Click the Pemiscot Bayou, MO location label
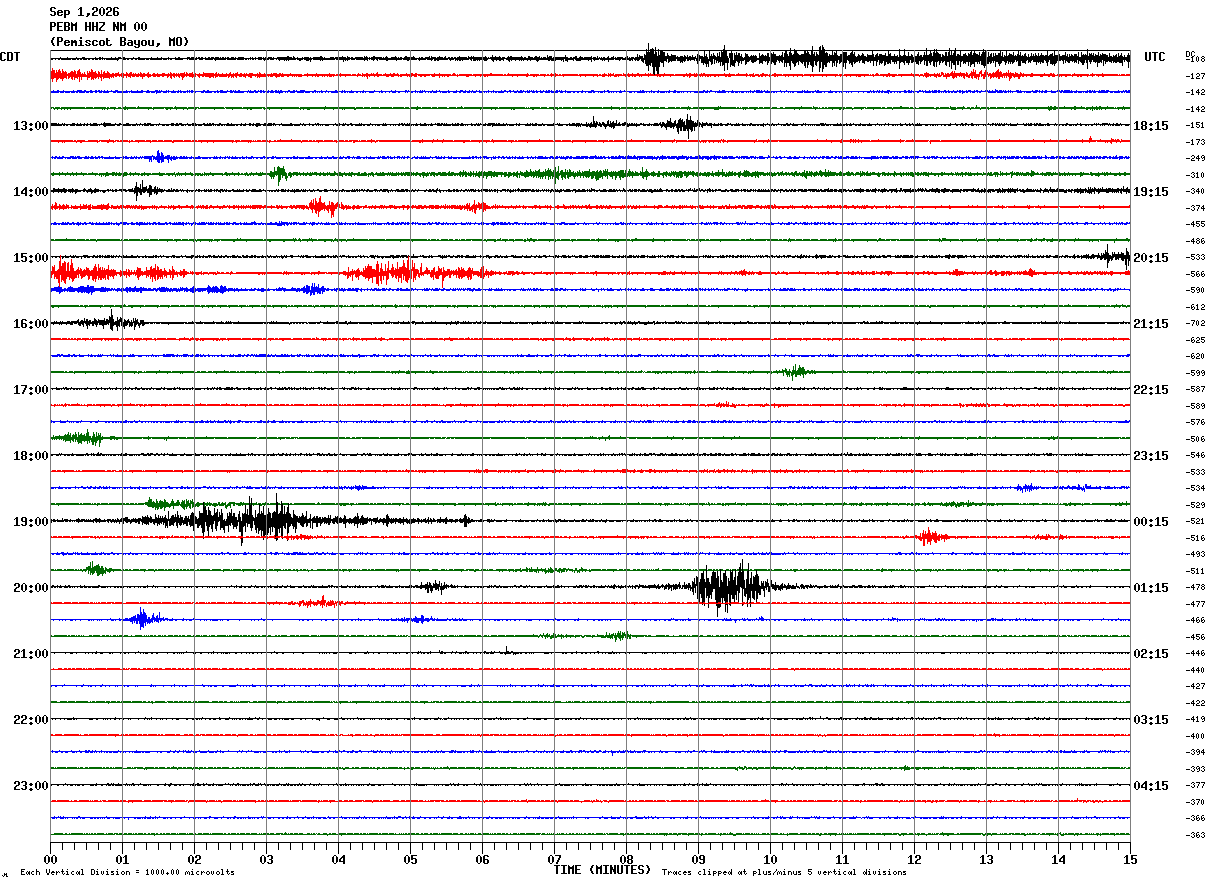Screen dimensions: 1210x886 119,42
